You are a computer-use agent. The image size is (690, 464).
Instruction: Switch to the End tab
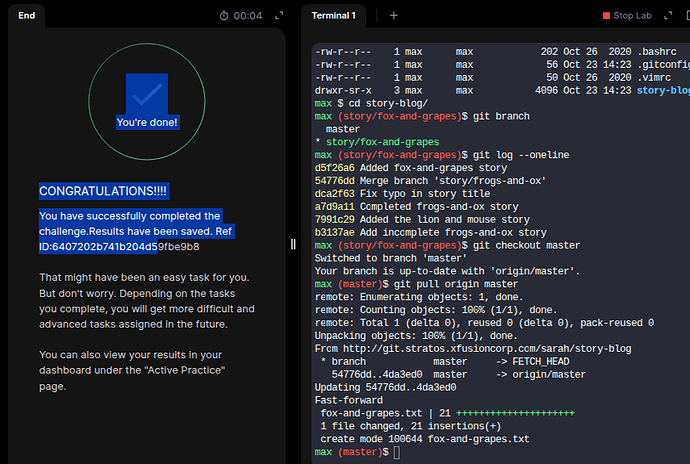coord(27,16)
